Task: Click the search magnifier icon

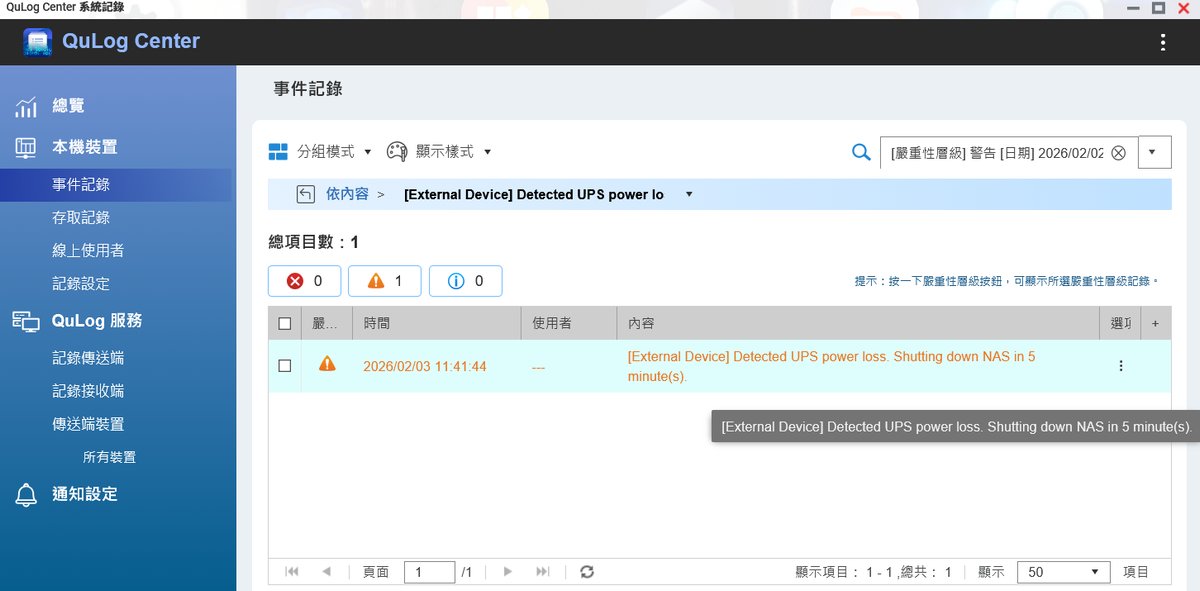Action: pyautogui.click(x=860, y=152)
